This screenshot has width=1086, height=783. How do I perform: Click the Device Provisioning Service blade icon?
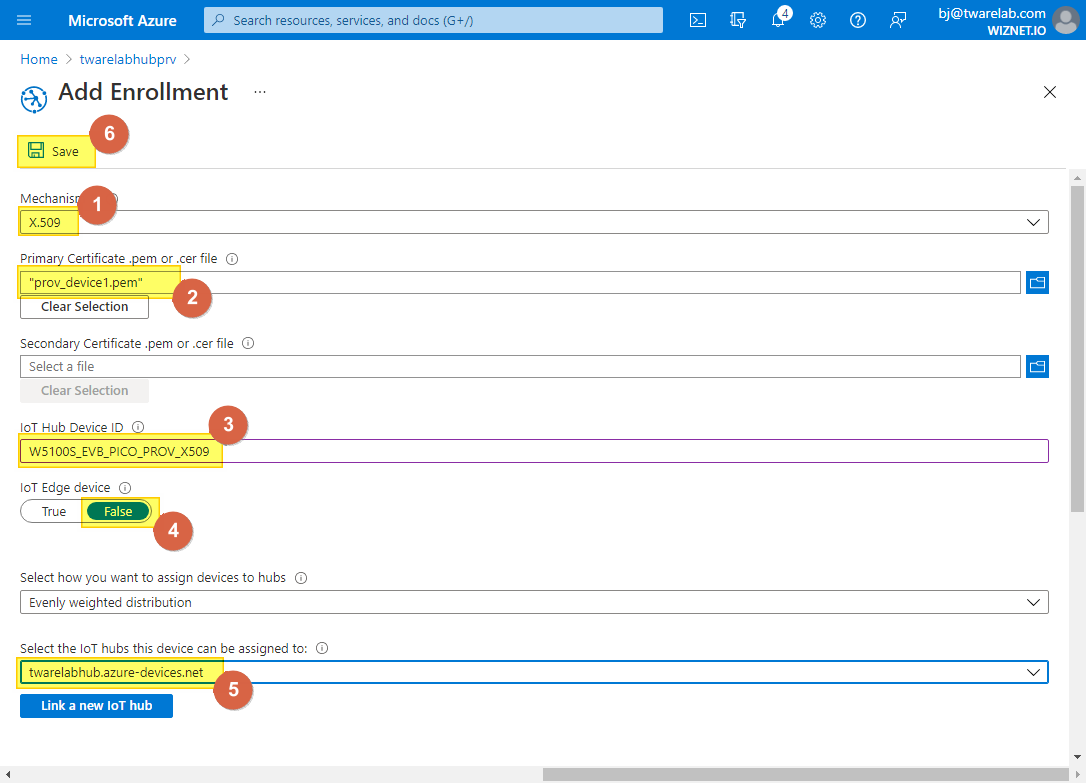(34, 99)
